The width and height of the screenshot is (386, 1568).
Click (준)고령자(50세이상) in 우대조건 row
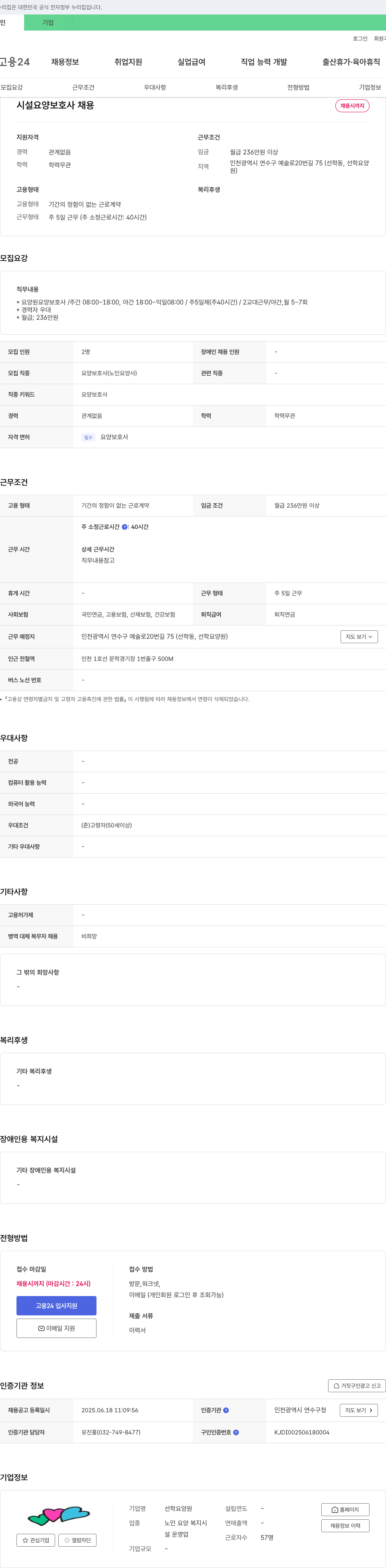click(107, 826)
